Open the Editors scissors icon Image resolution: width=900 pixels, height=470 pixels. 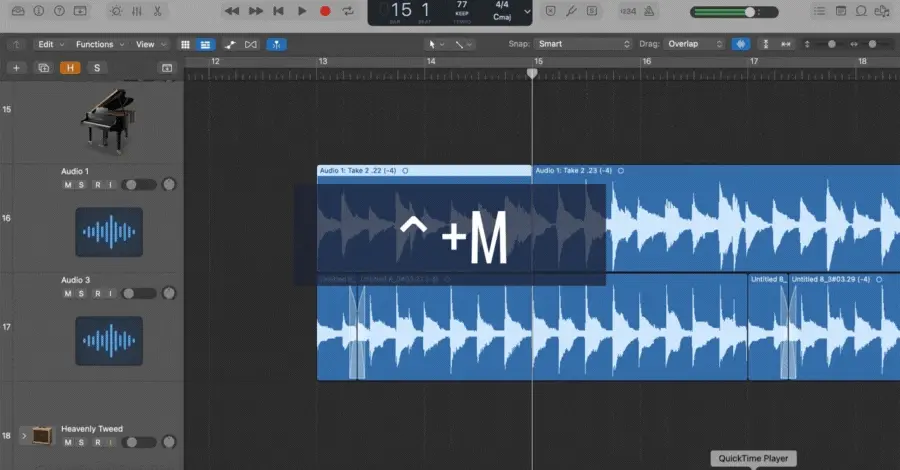point(157,11)
